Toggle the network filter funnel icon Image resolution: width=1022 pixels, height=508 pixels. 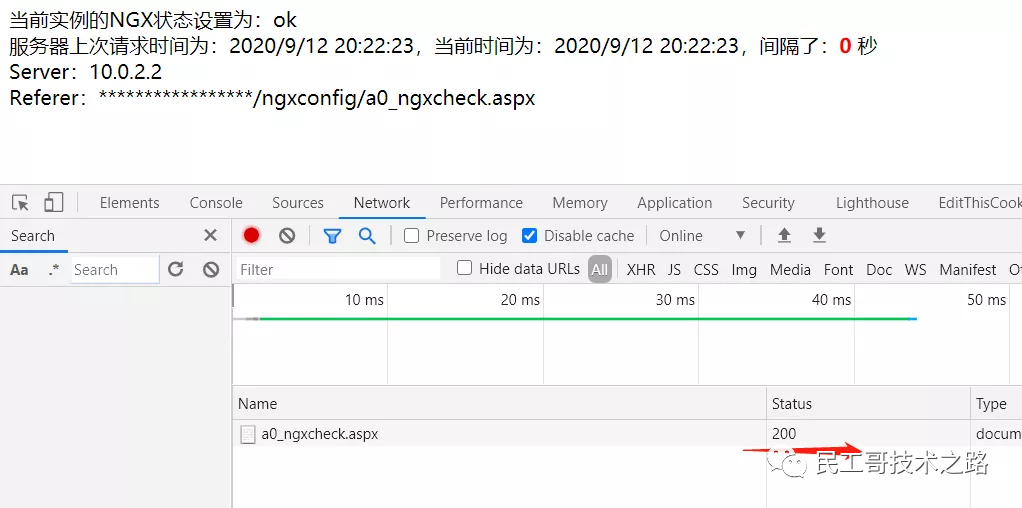[332, 236]
